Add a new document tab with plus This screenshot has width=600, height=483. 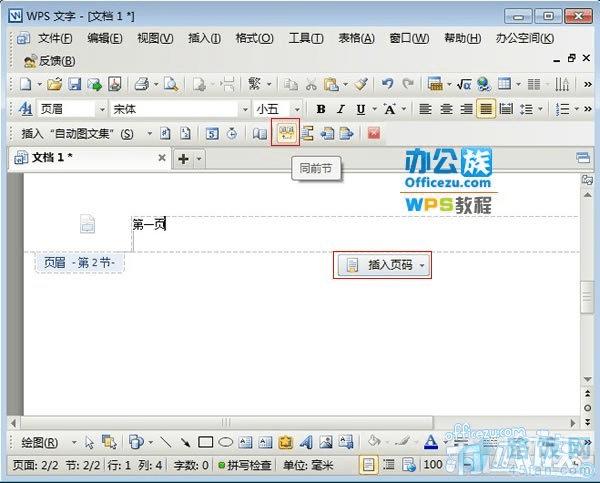click(x=184, y=158)
